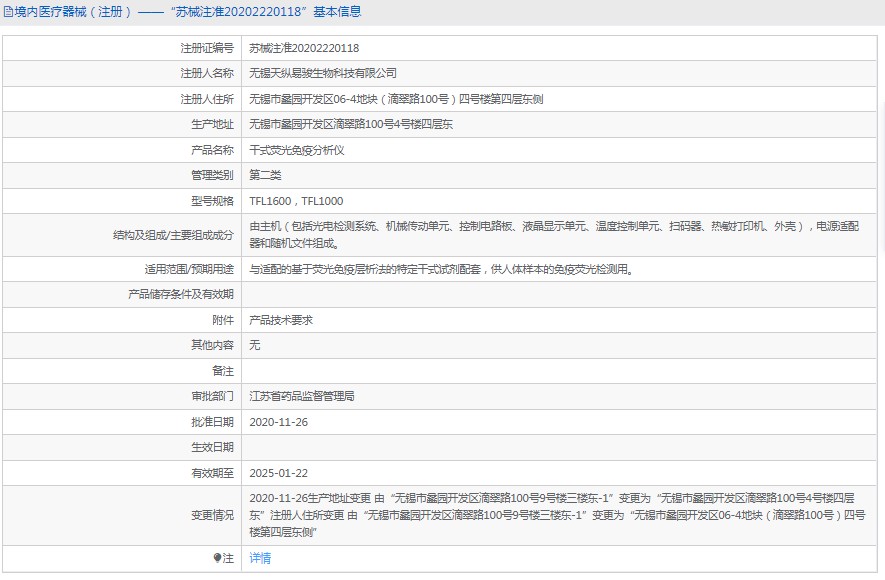Click the 适用范围/预期用途 label
Image resolution: width=885 pixels, height=580 pixels.
pyautogui.click(x=189, y=269)
